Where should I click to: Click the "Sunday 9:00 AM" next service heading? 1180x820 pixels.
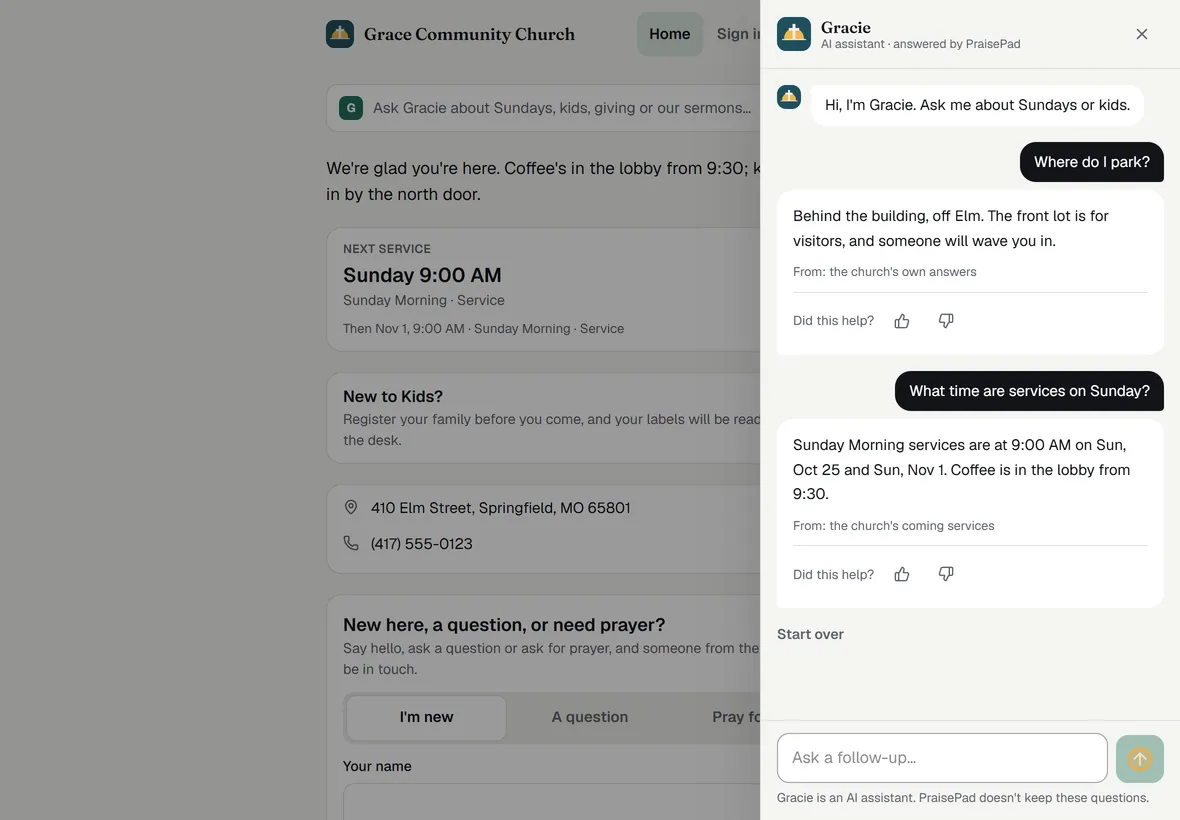(x=422, y=275)
